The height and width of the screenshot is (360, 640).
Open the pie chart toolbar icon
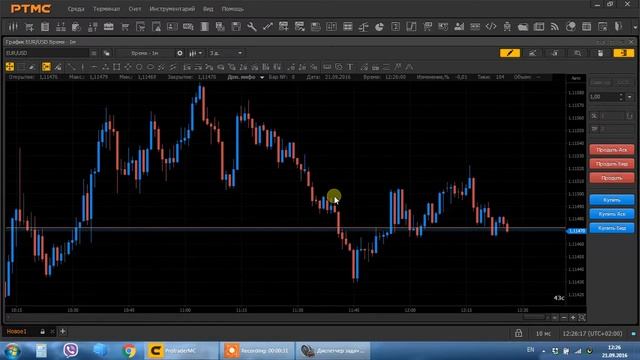click(x=379, y=27)
